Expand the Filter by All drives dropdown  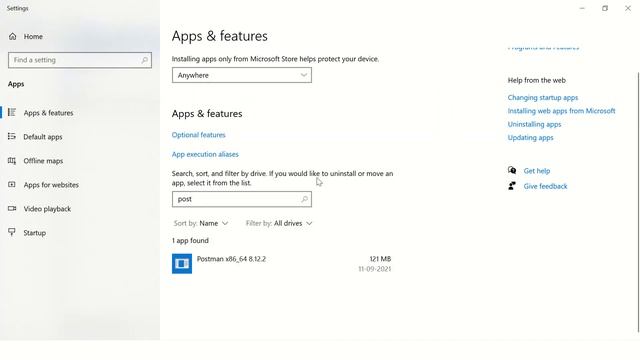coord(279,223)
